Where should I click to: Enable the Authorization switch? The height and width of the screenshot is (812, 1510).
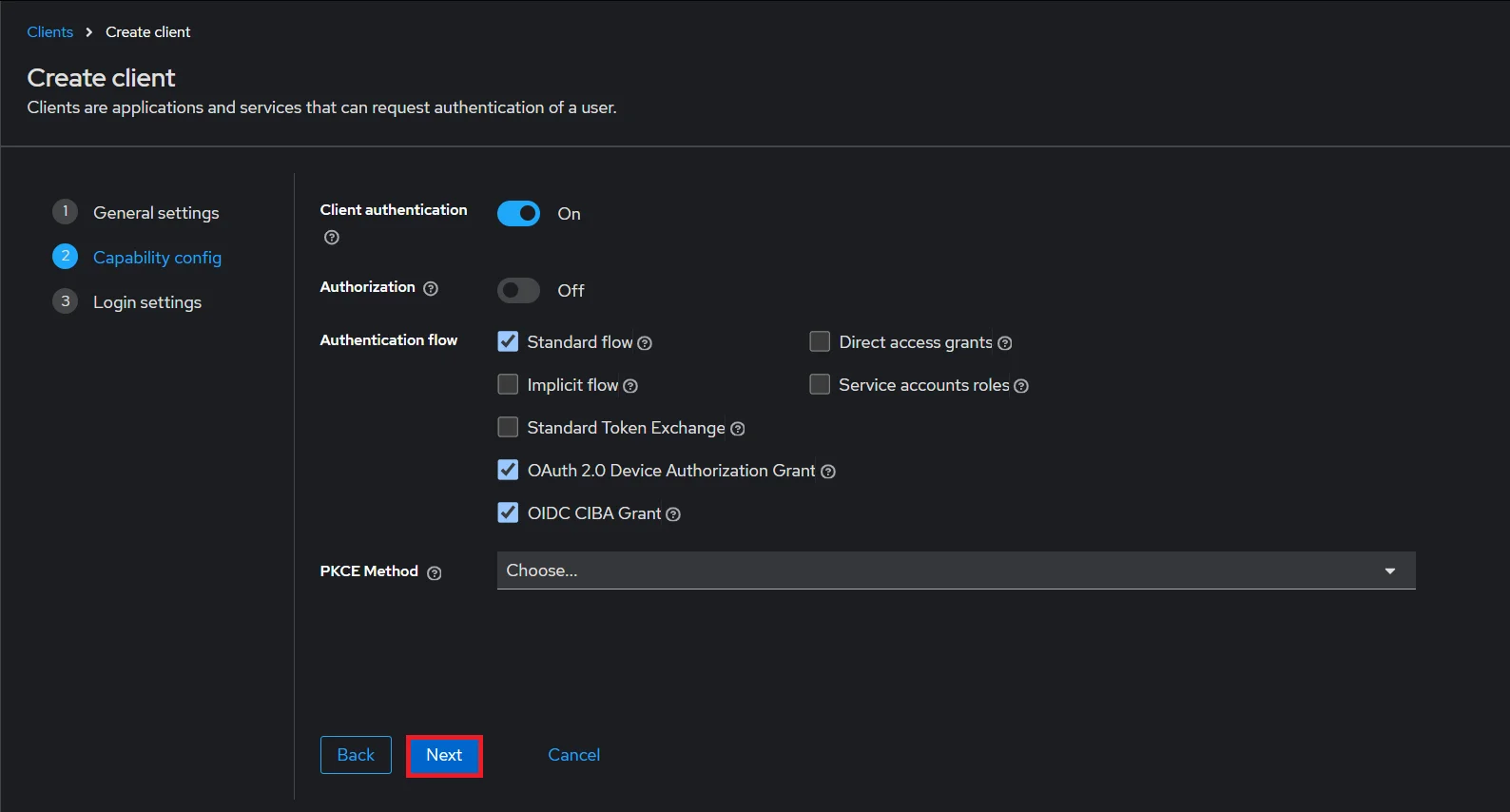[518, 290]
